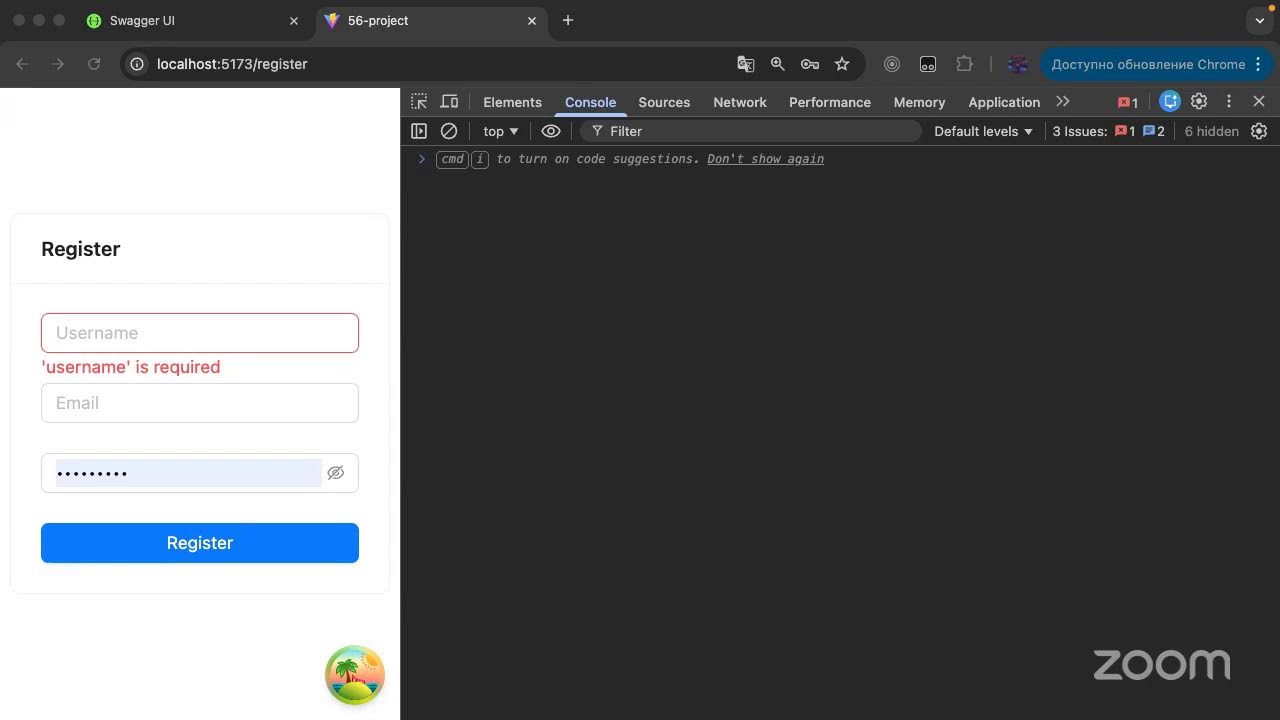Focus the Username input field
The image size is (1280, 720).
200,333
